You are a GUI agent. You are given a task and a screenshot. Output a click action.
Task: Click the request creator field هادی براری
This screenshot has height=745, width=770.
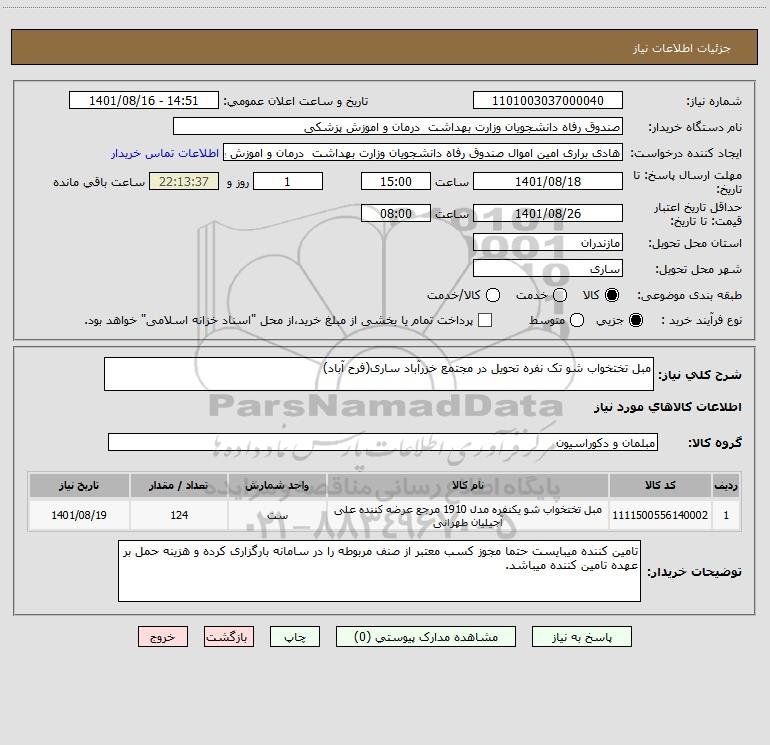[x=423, y=153]
